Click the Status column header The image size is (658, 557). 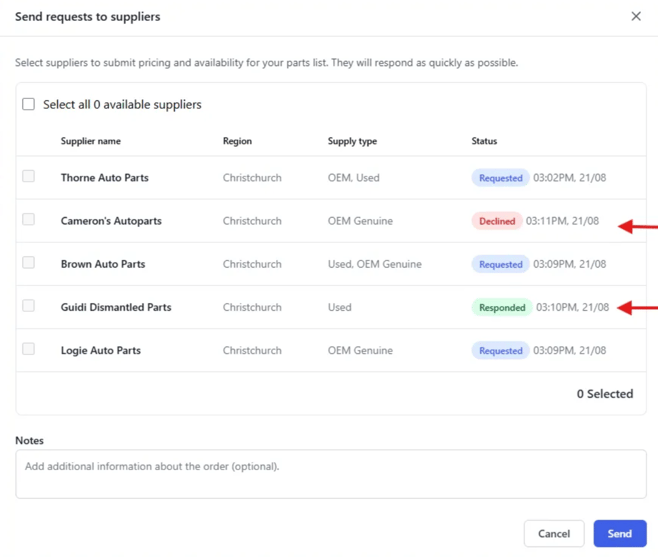coord(484,141)
